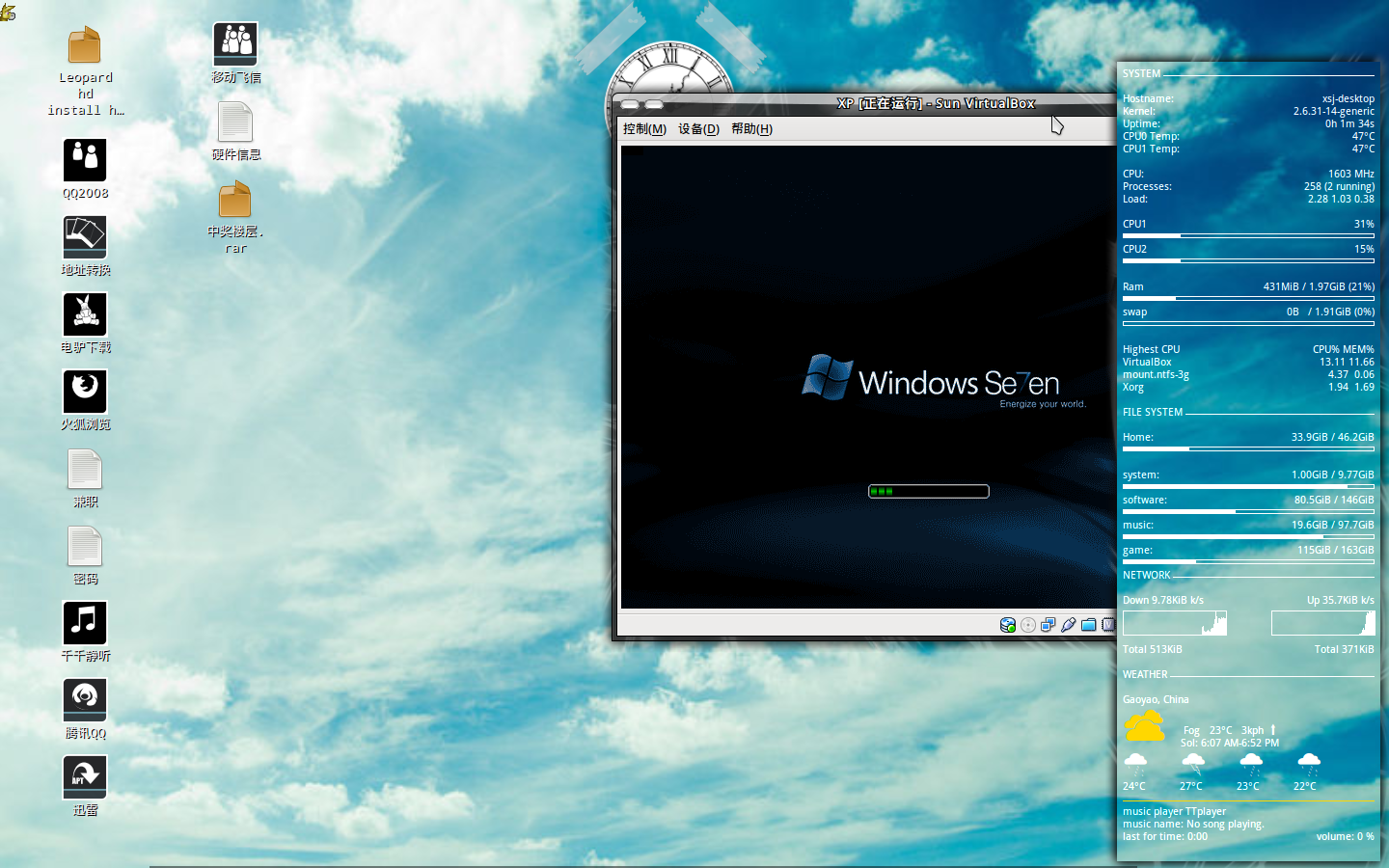Click the network Up speed graph
Viewport: 1389px width, 868px height.
click(x=1323, y=623)
